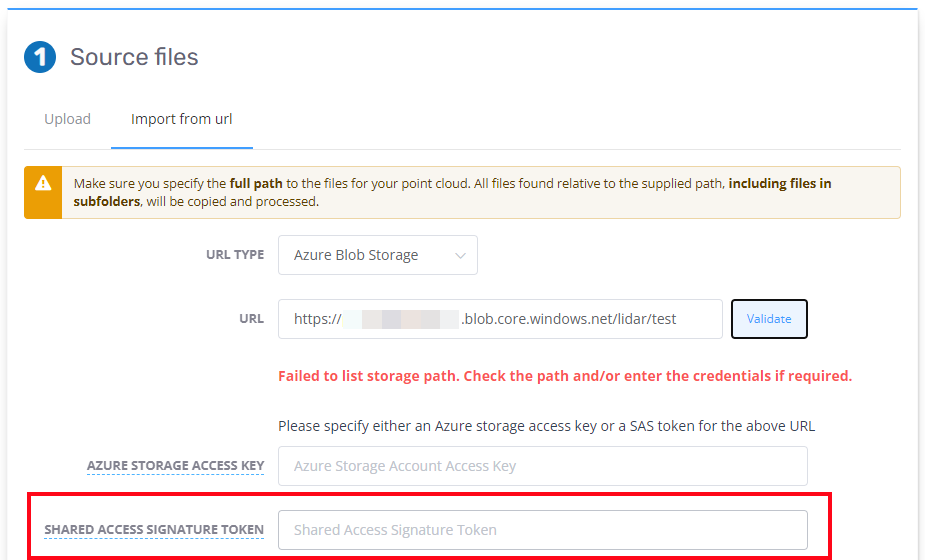The width and height of the screenshot is (925, 560).
Task: Click the Validate button
Action: click(x=769, y=319)
